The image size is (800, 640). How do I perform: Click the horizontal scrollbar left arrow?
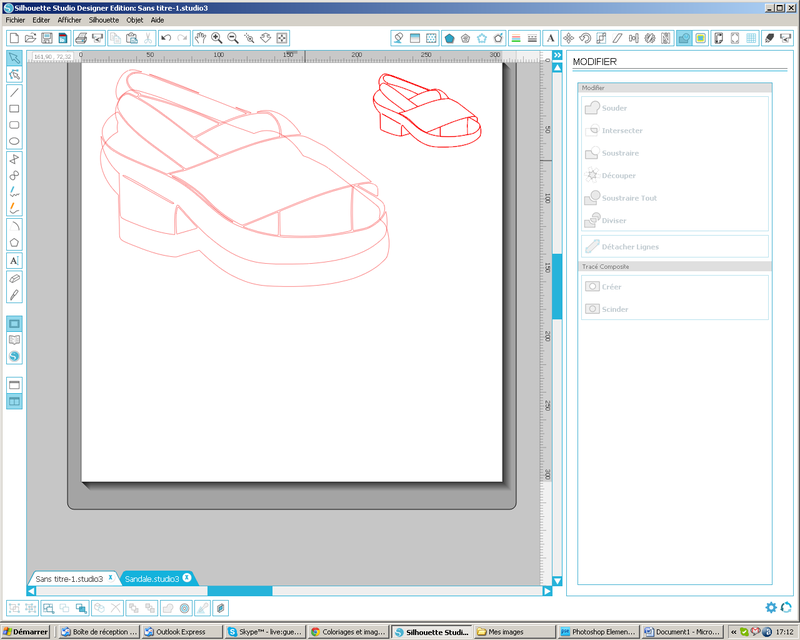tap(31, 591)
